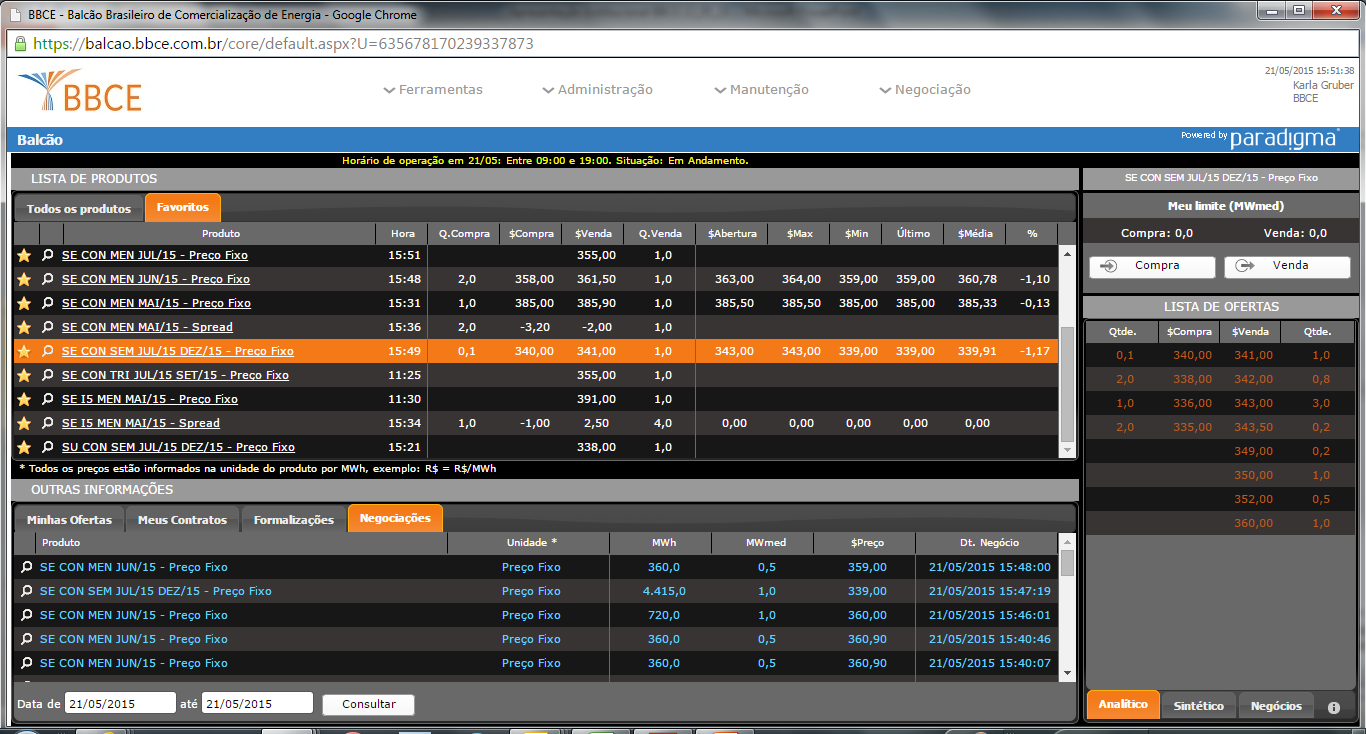
Task: Click the Venda button
Action: point(1286,266)
